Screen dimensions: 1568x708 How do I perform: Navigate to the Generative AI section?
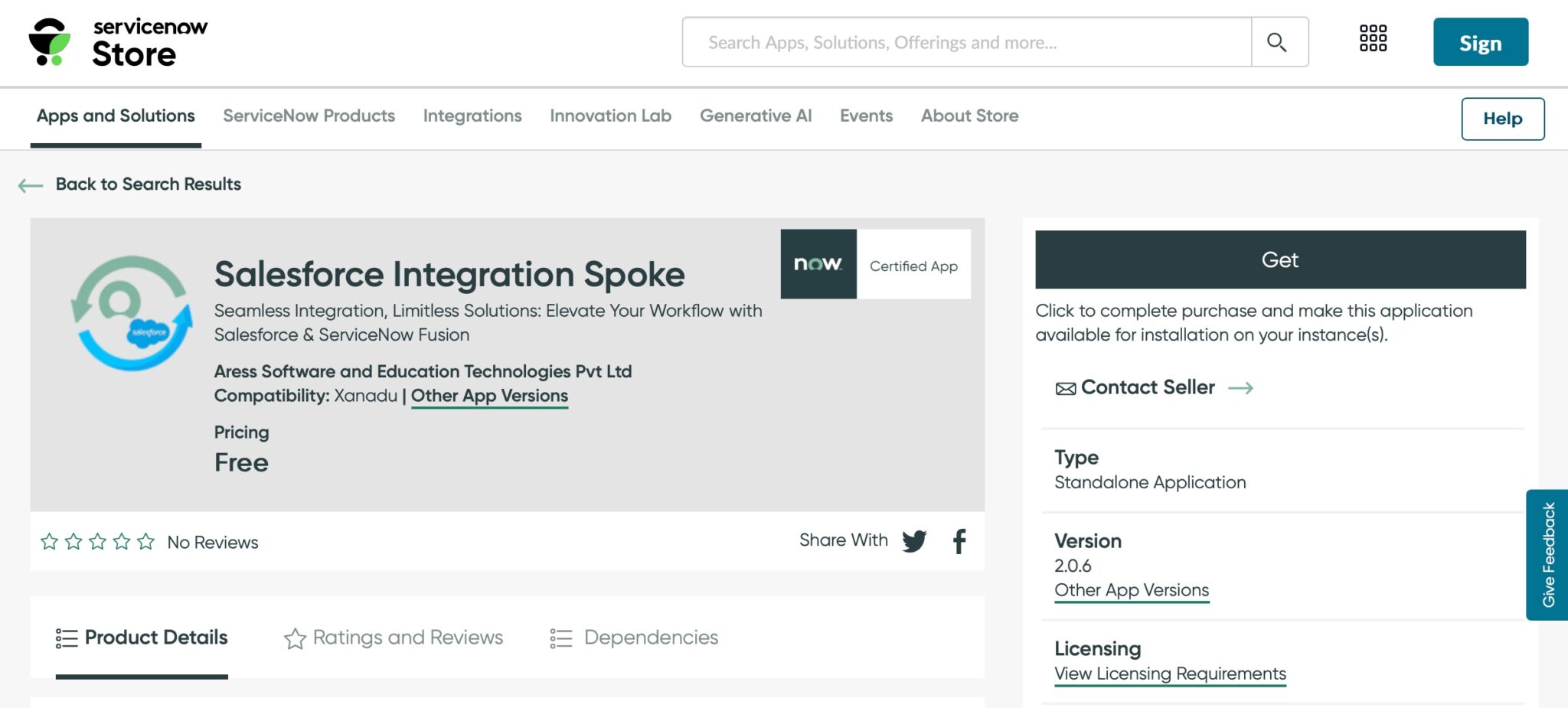[755, 116]
